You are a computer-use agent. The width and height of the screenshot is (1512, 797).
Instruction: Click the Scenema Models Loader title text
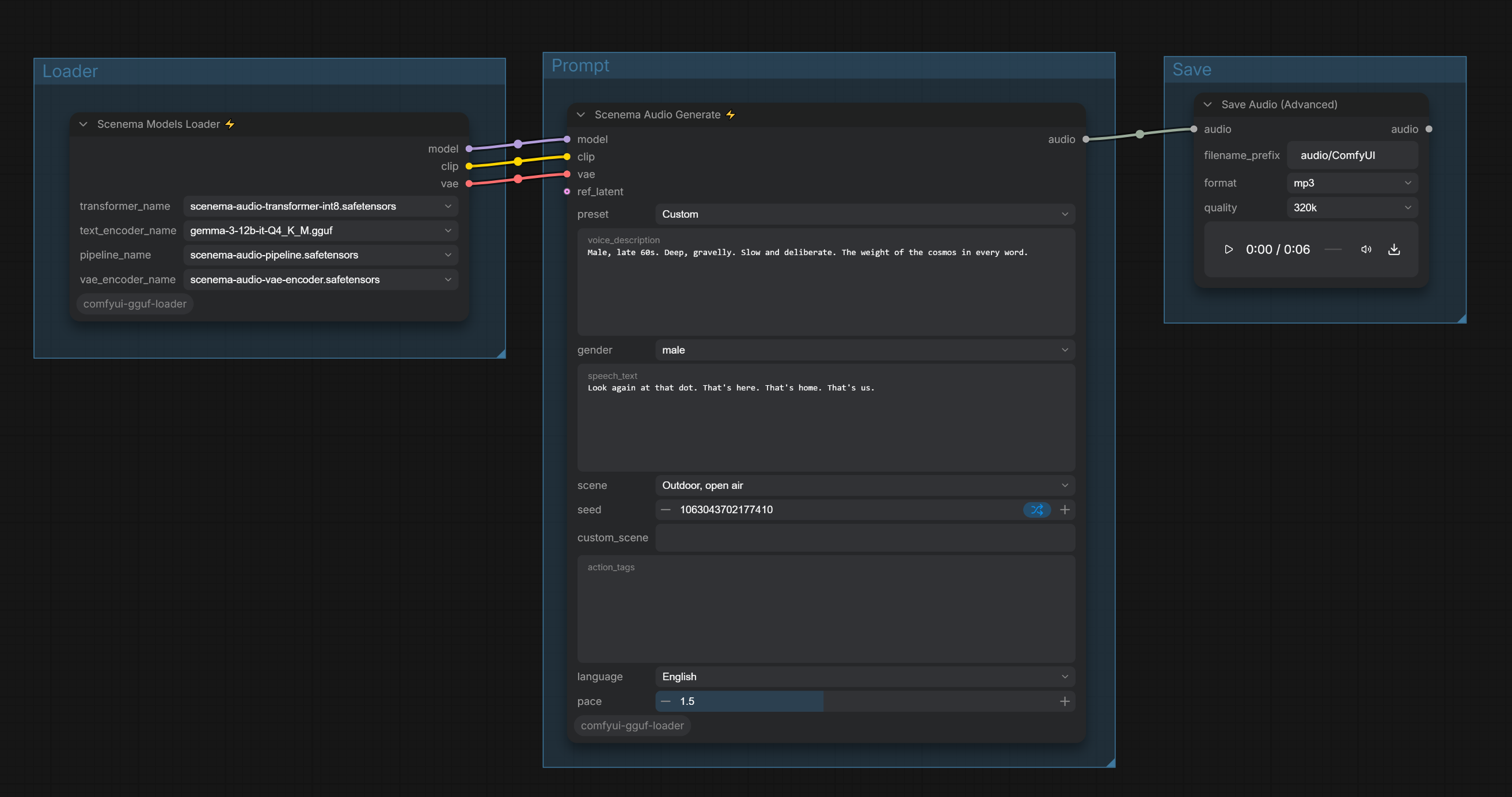tap(158, 124)
